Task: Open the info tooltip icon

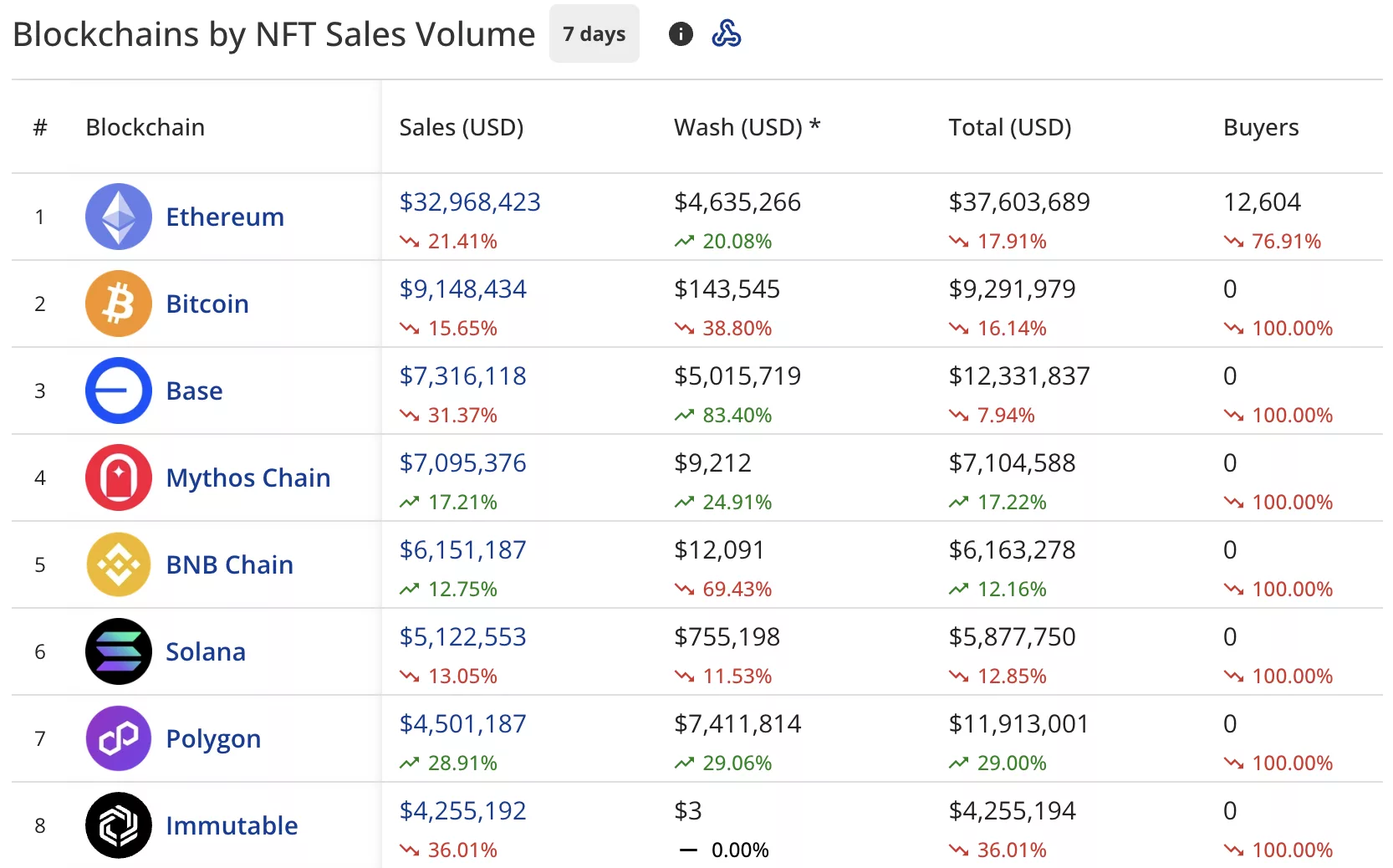Action: 681,33
